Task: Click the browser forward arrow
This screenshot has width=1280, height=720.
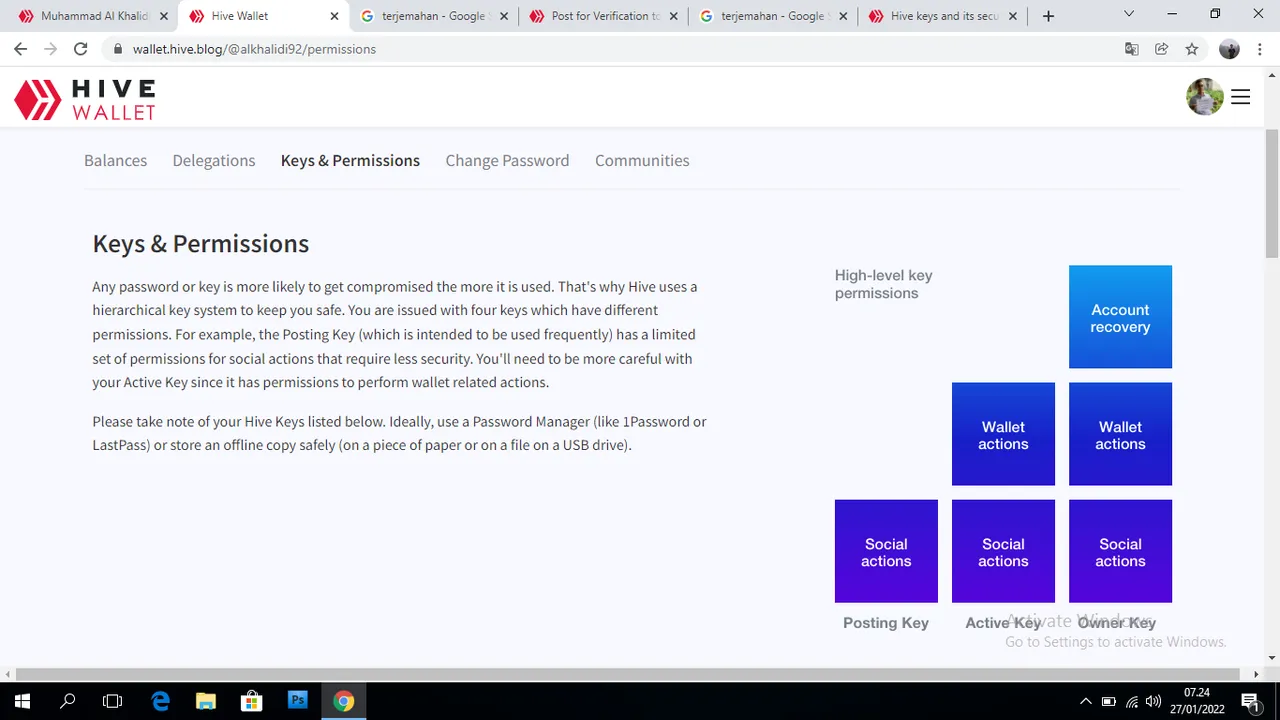Action: click(x=50, y=49)
